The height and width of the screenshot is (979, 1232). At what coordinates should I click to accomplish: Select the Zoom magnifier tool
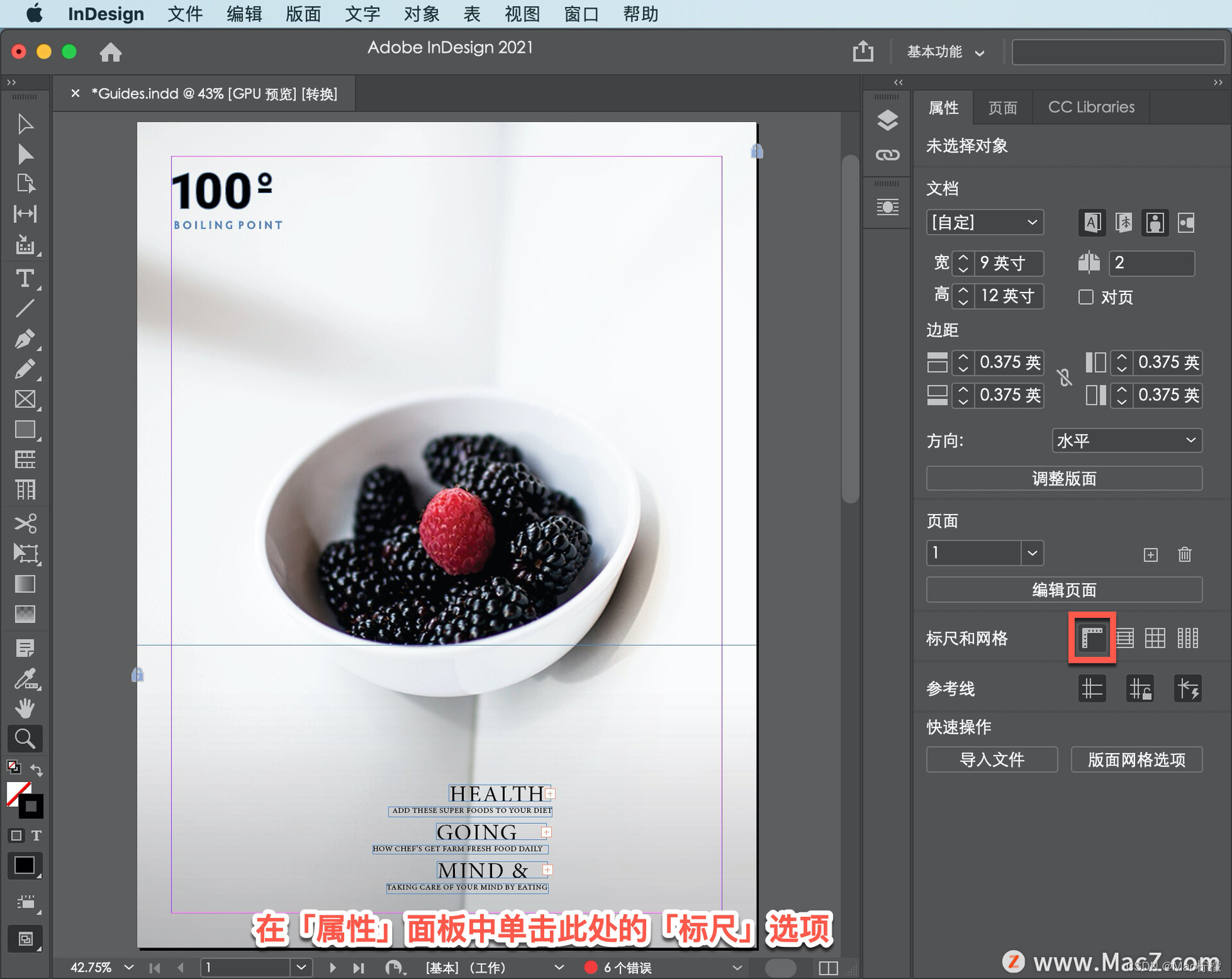pyautogui.click(x=25, y=739)
